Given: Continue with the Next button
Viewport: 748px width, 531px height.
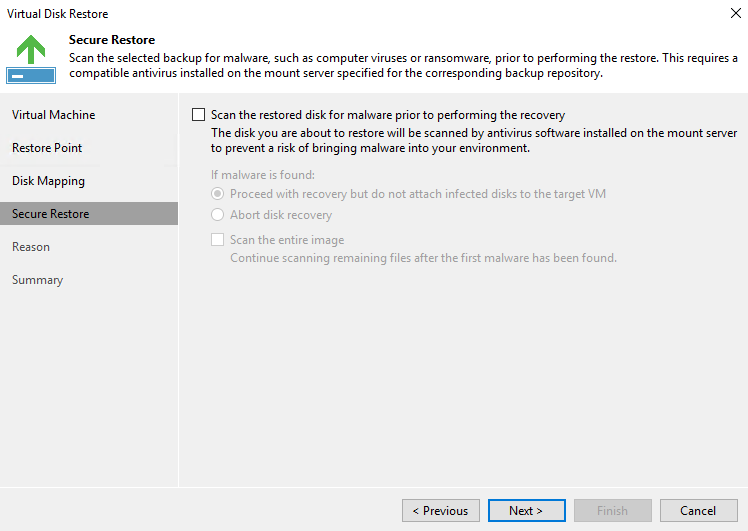Looking at the screenshot, I should coord(527,510).
